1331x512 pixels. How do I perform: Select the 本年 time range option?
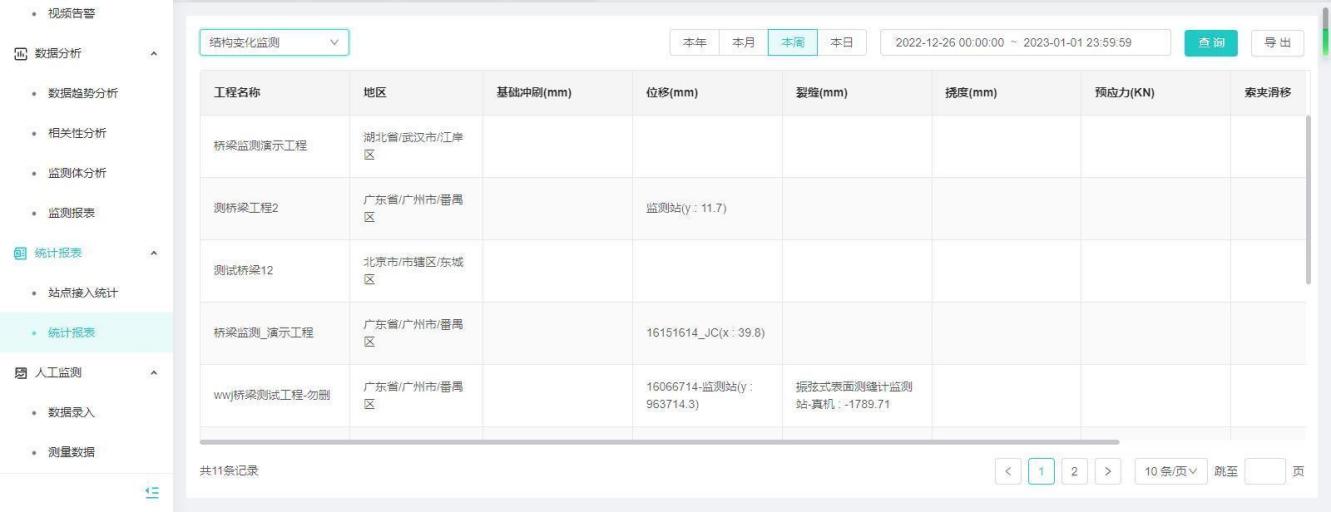pos(695,43)
